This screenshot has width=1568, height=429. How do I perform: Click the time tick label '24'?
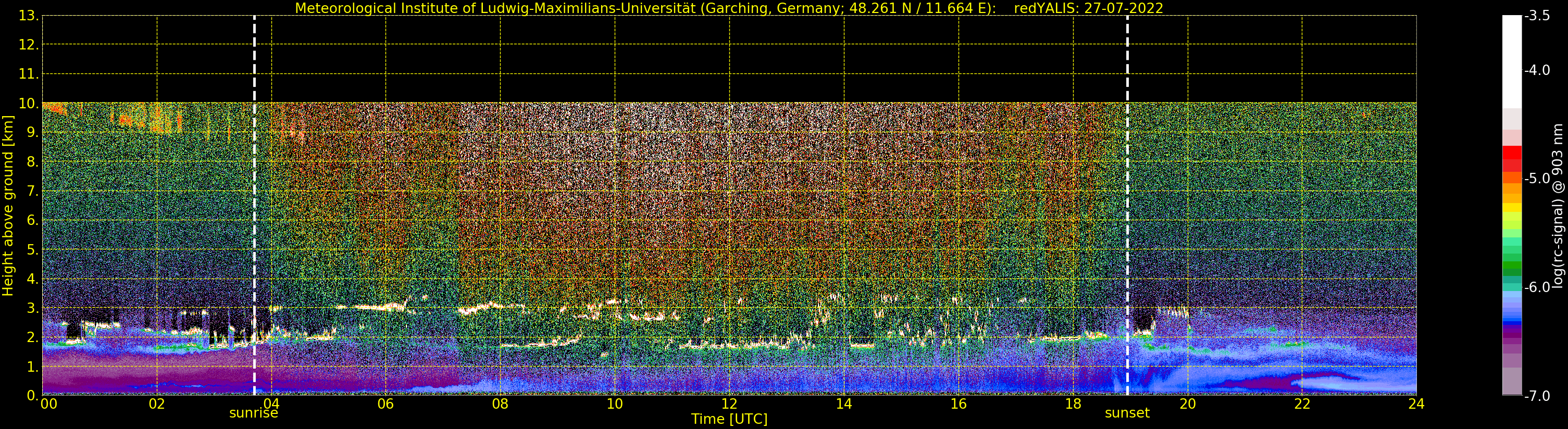point(1416,404)
